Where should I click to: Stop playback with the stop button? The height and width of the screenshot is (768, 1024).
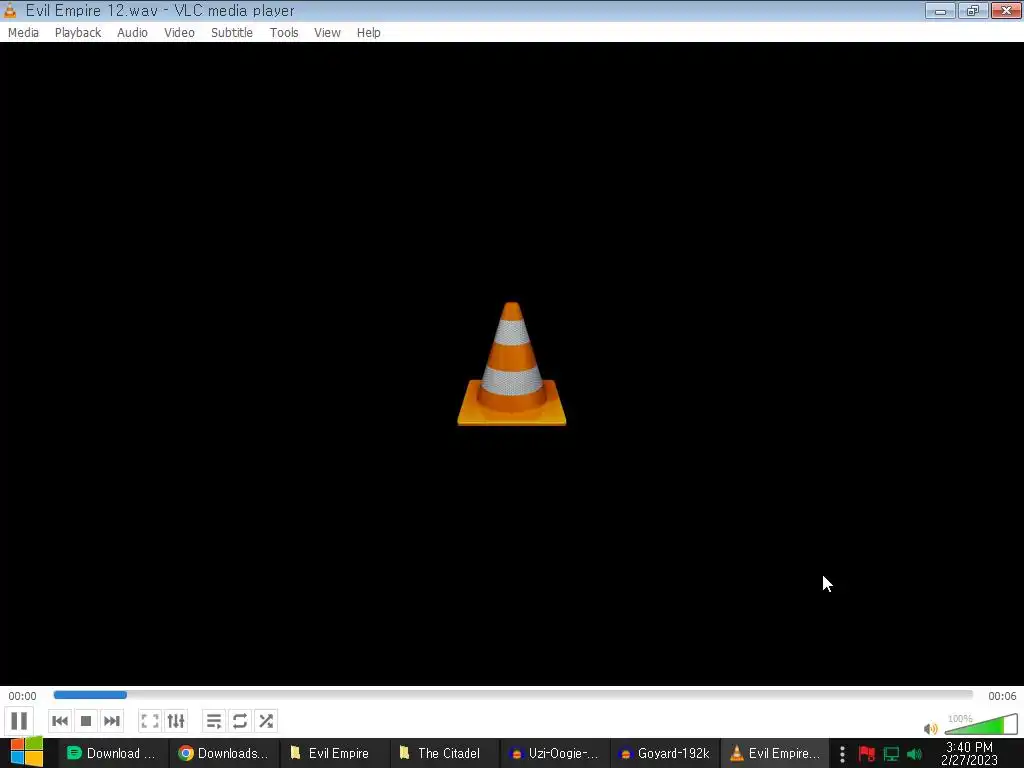coord(86,721)
